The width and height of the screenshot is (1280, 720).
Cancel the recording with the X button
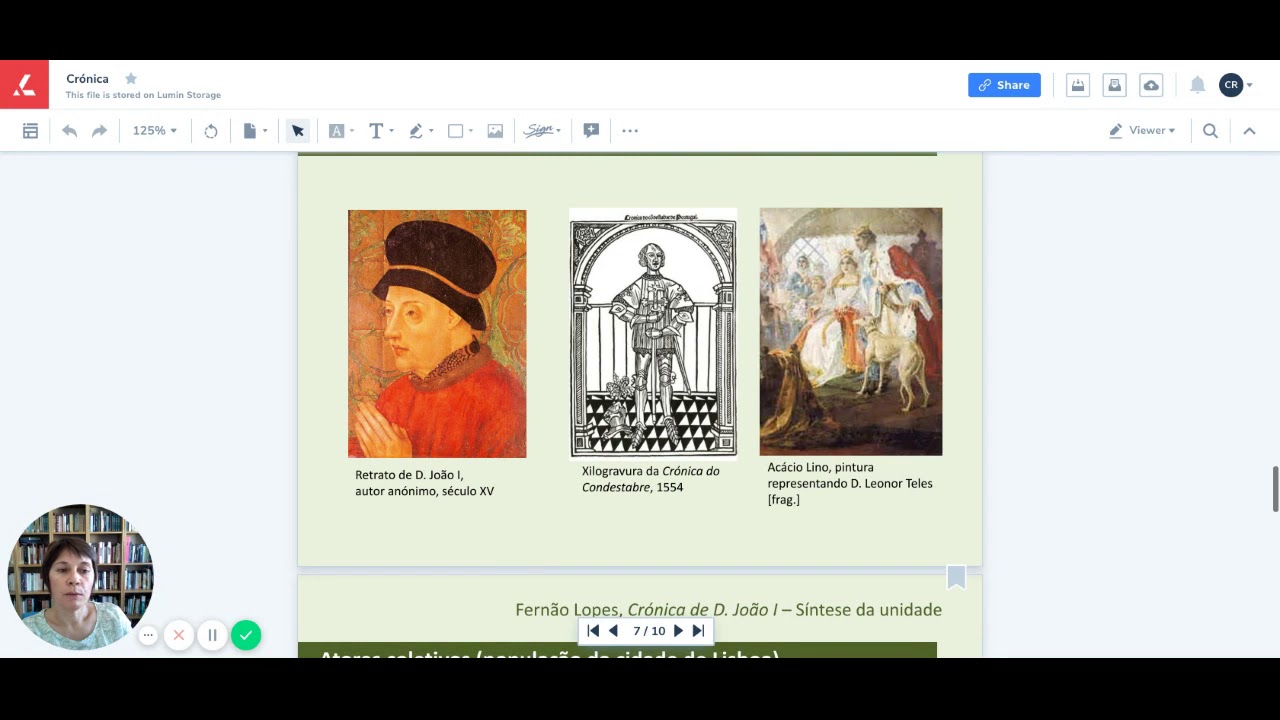(179, 635)
